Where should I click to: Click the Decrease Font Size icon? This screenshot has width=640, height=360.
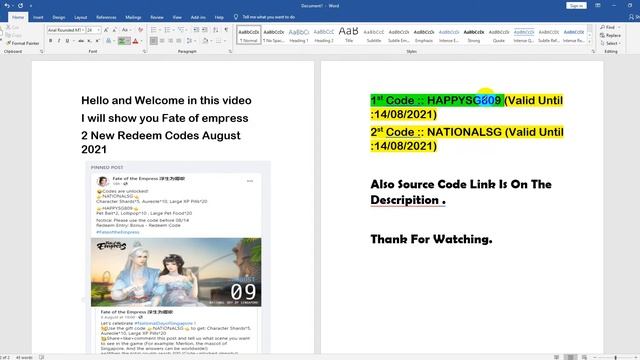click(x=115, y=30)
